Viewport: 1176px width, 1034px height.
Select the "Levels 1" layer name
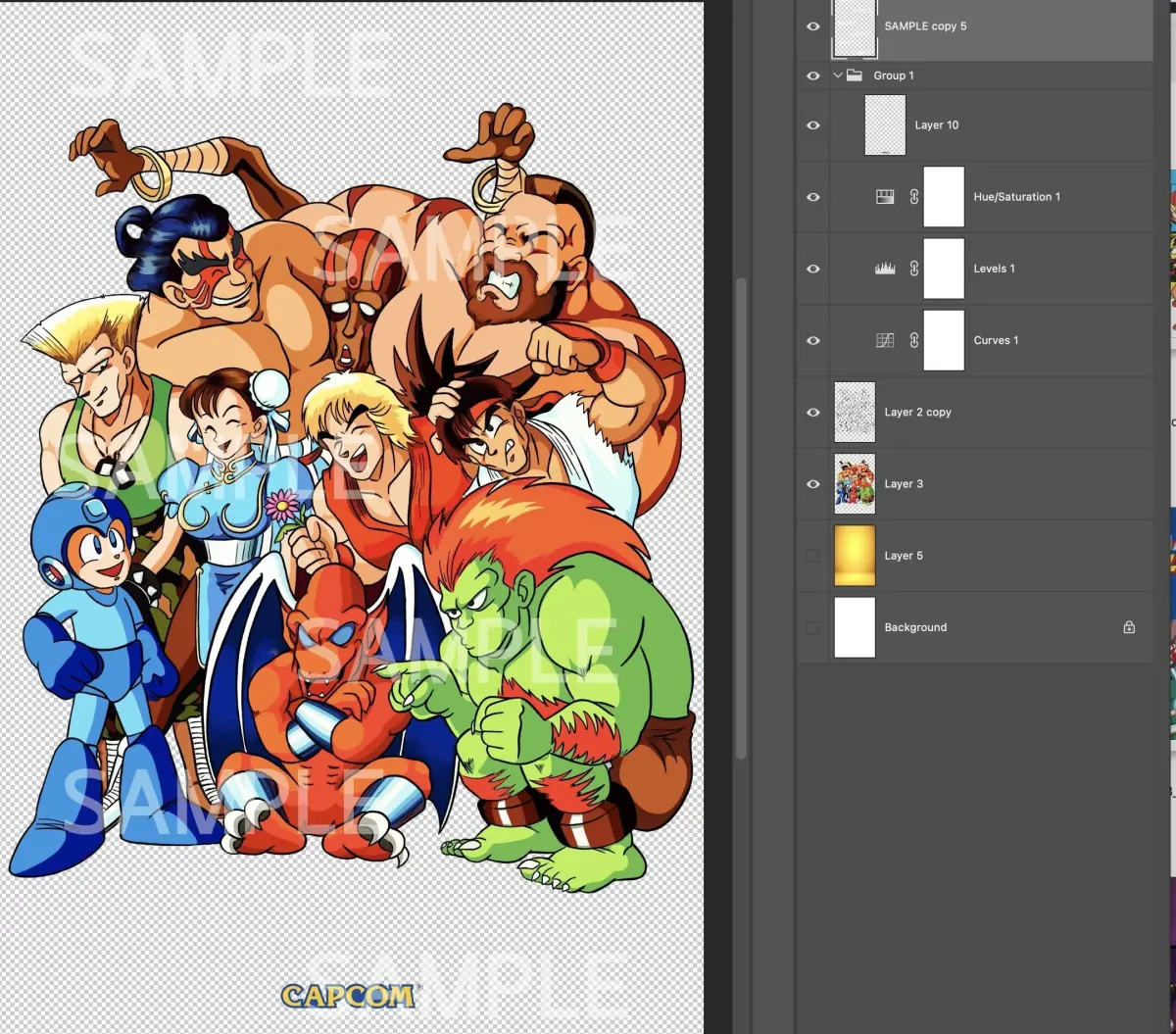pos(995,269)
